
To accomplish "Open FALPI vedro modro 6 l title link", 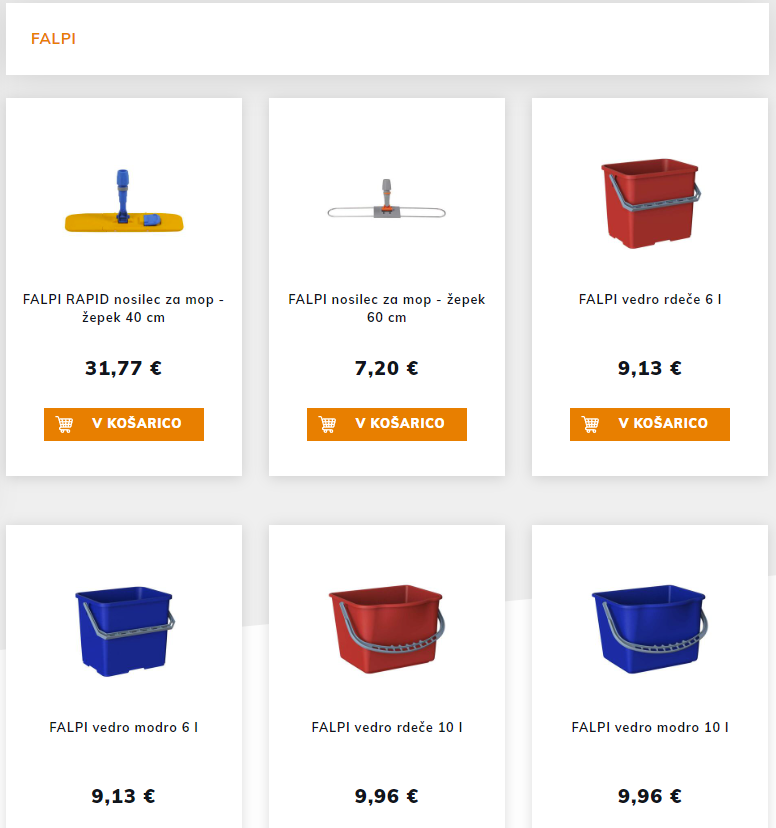I will 124,727.
